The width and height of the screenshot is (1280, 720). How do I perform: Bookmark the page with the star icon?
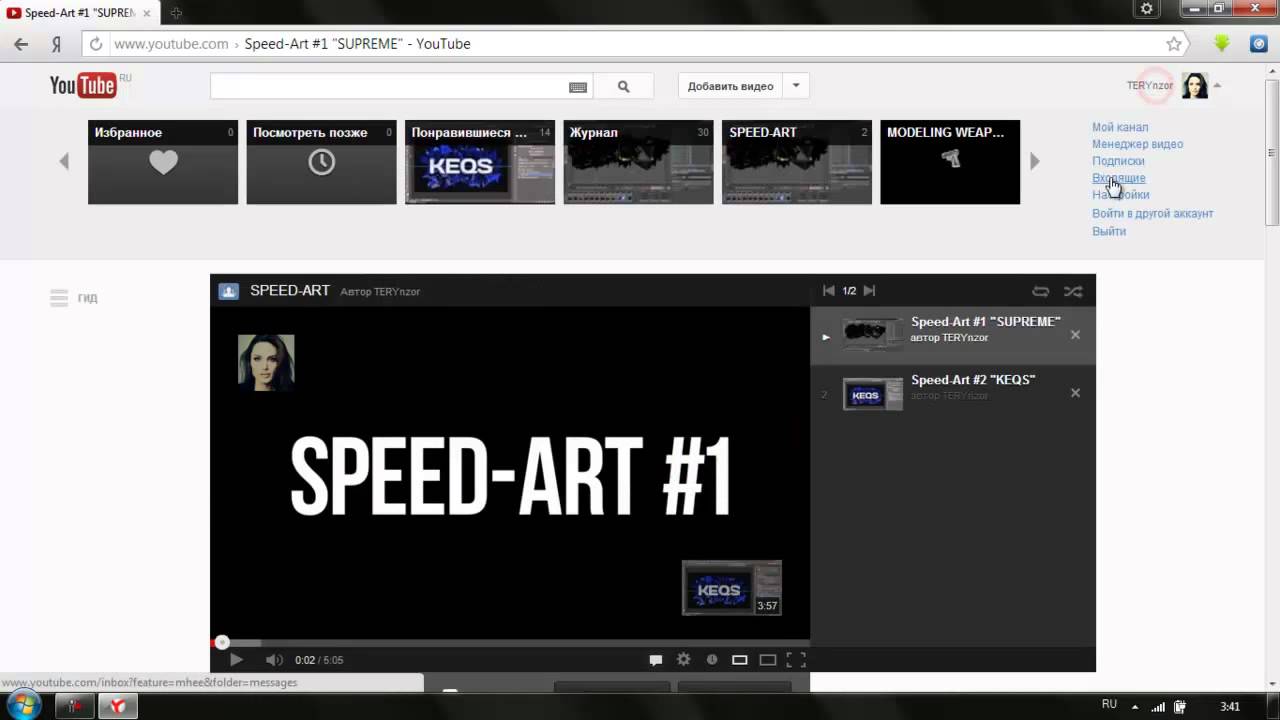tap(1174, 44)
